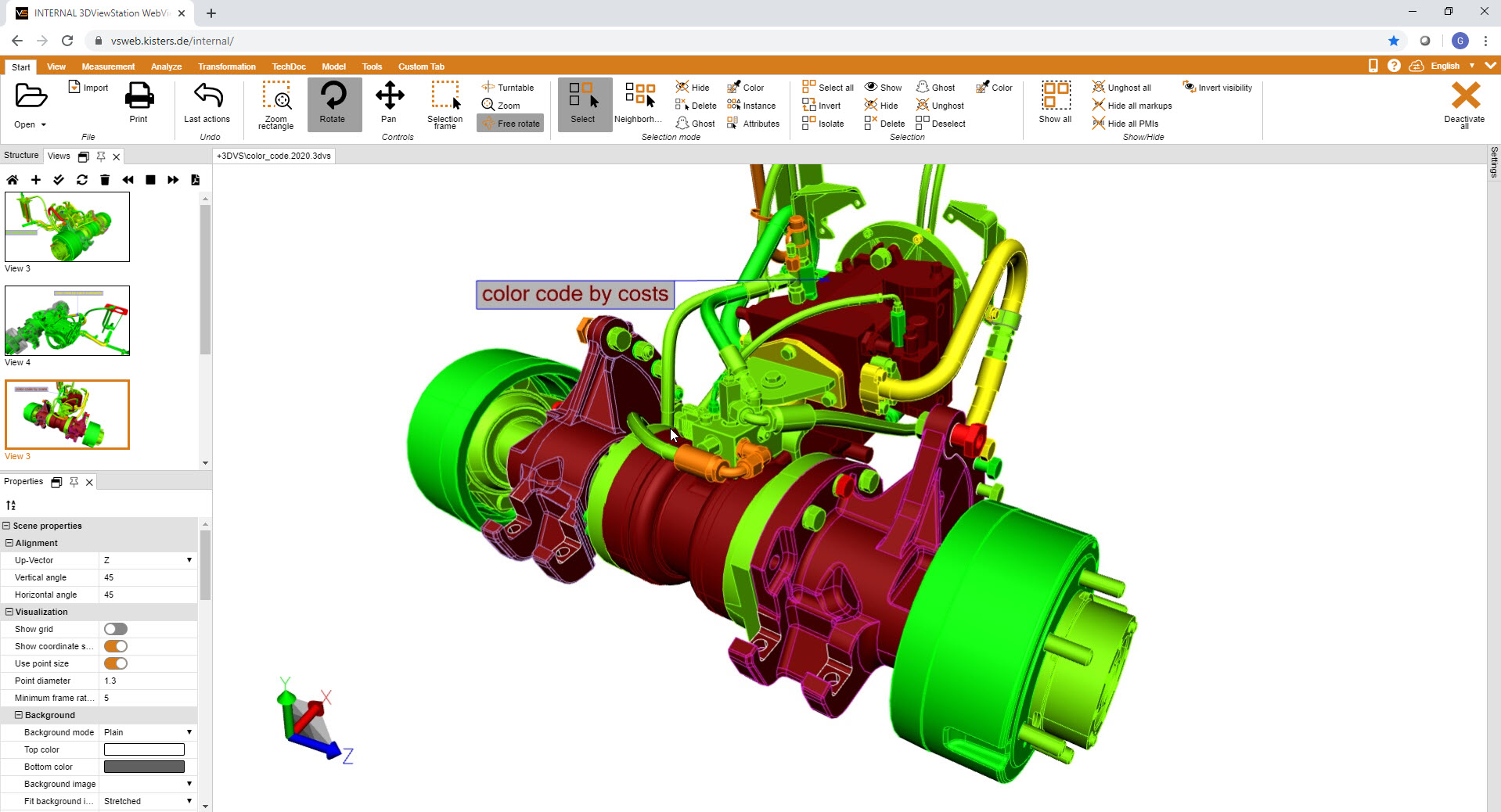Export views to PDF icon

tap(196, 180)
